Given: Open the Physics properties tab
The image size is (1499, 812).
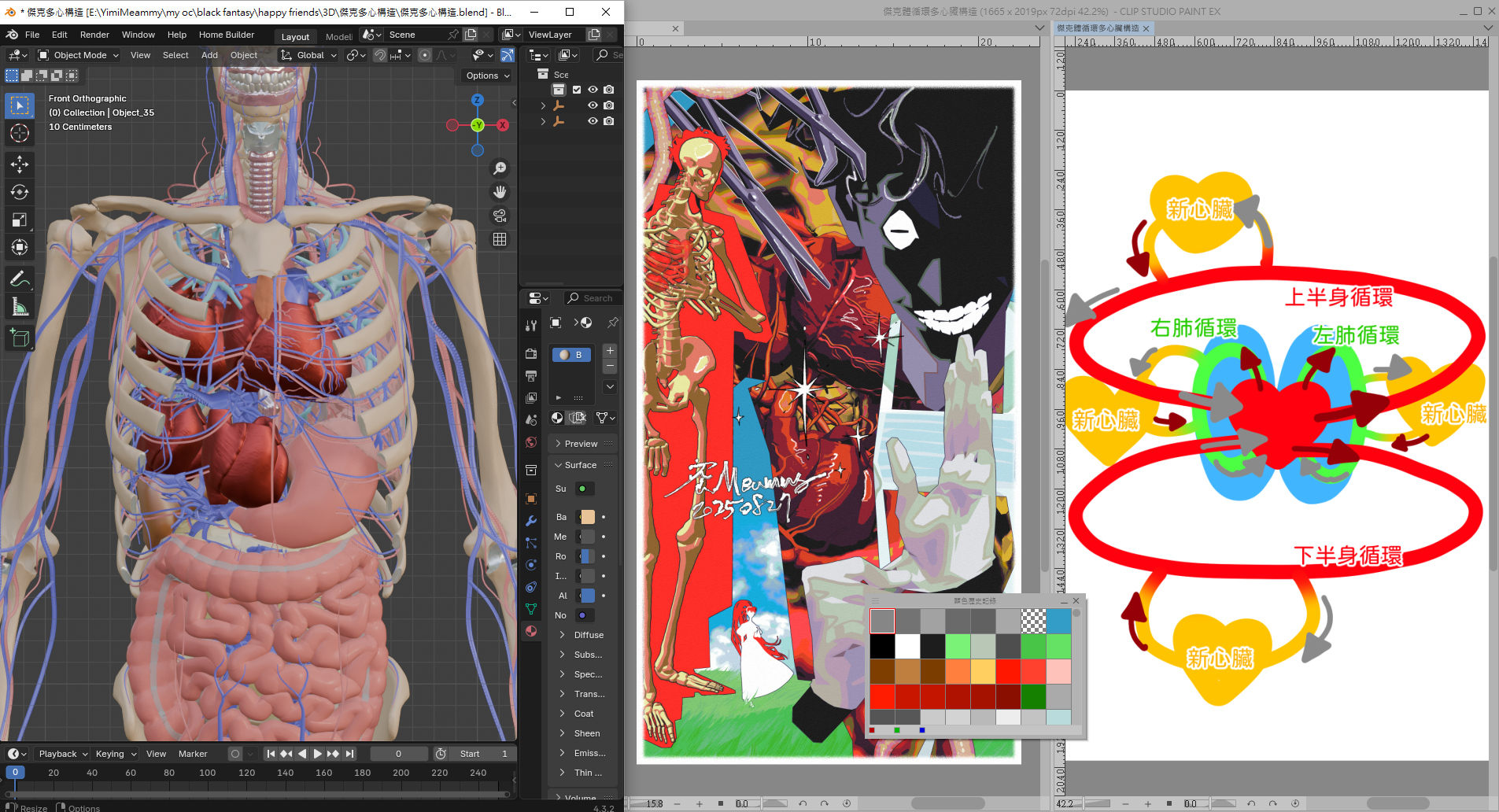Looking at the screenshot, I should pyautogui.click(x=531, y=565).
